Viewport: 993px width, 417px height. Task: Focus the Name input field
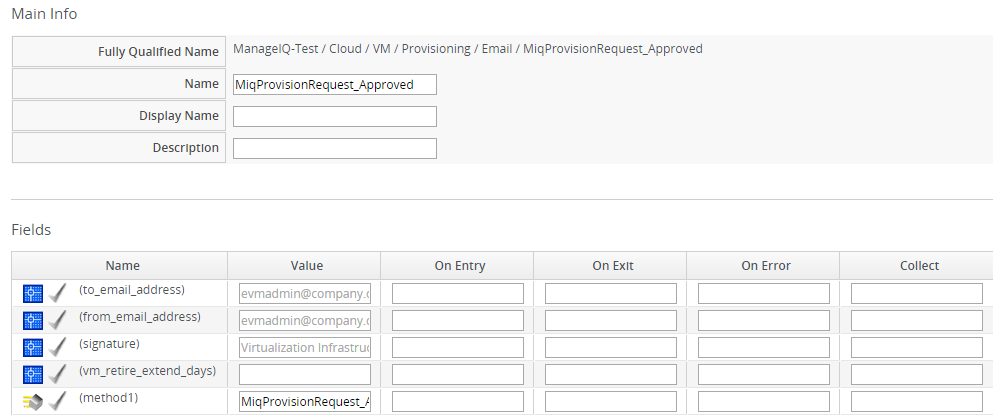click(334, 84)
